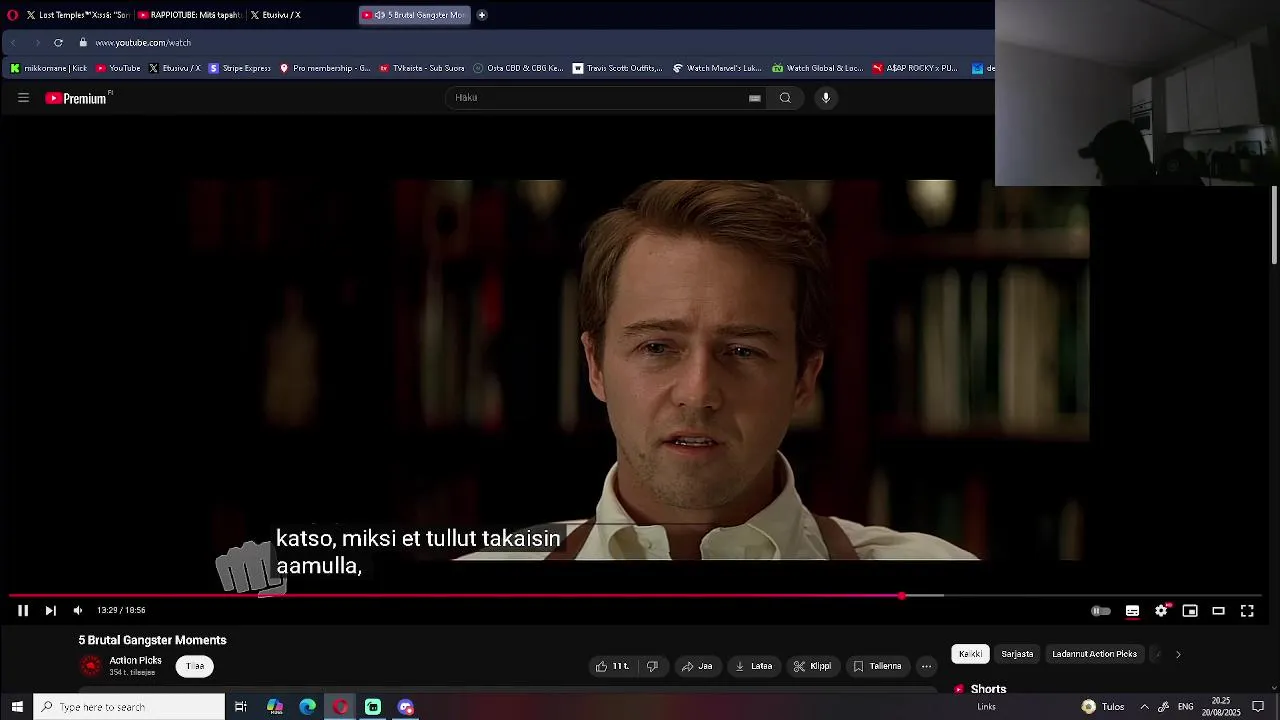Screen dimensions: 1280x720
Task: Start voice search with microphone
Action: (826, 98)
